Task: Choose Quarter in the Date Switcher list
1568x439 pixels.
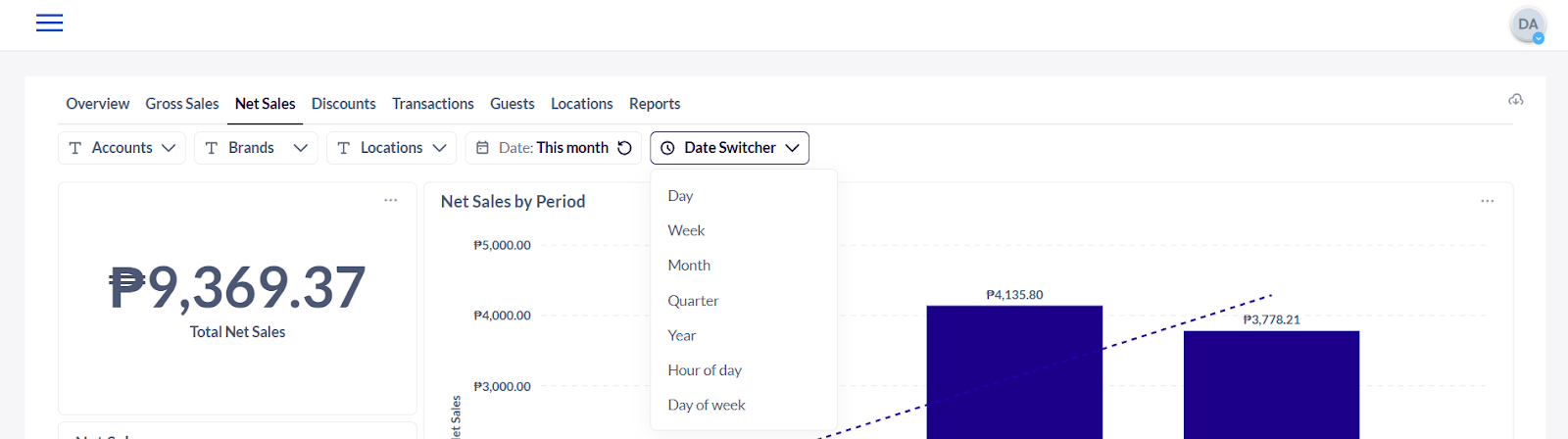Action: point(693,301)
